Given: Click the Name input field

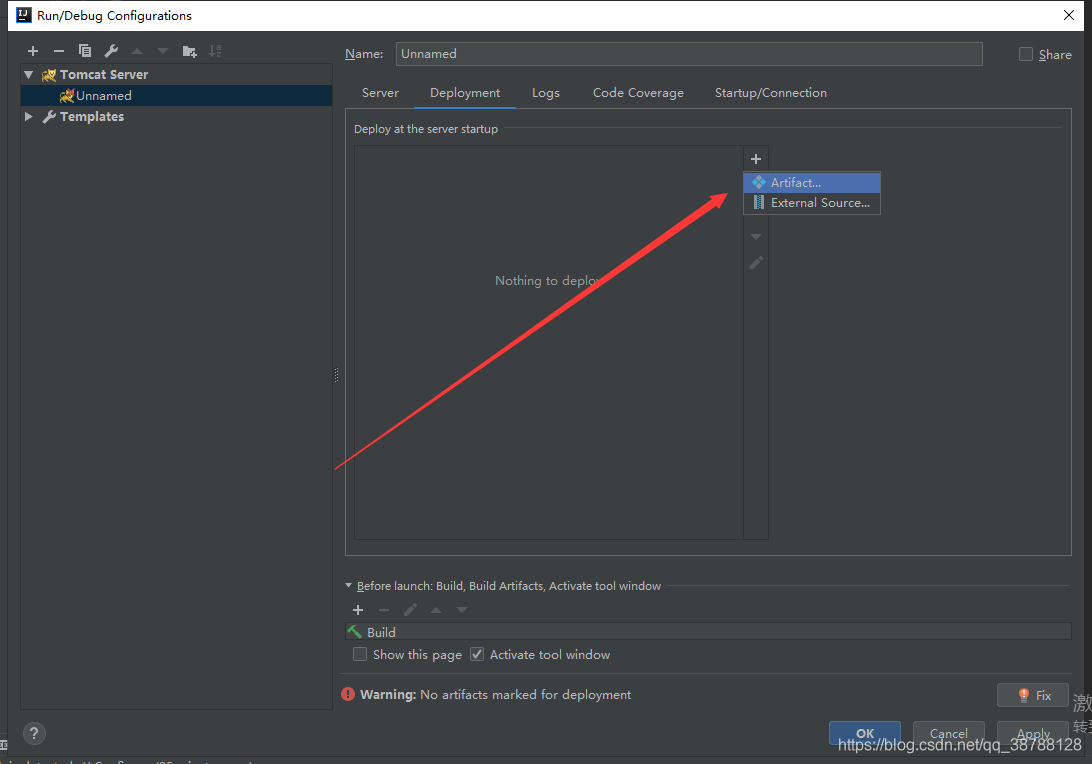Looking at the screenshot, I should 689,54.
